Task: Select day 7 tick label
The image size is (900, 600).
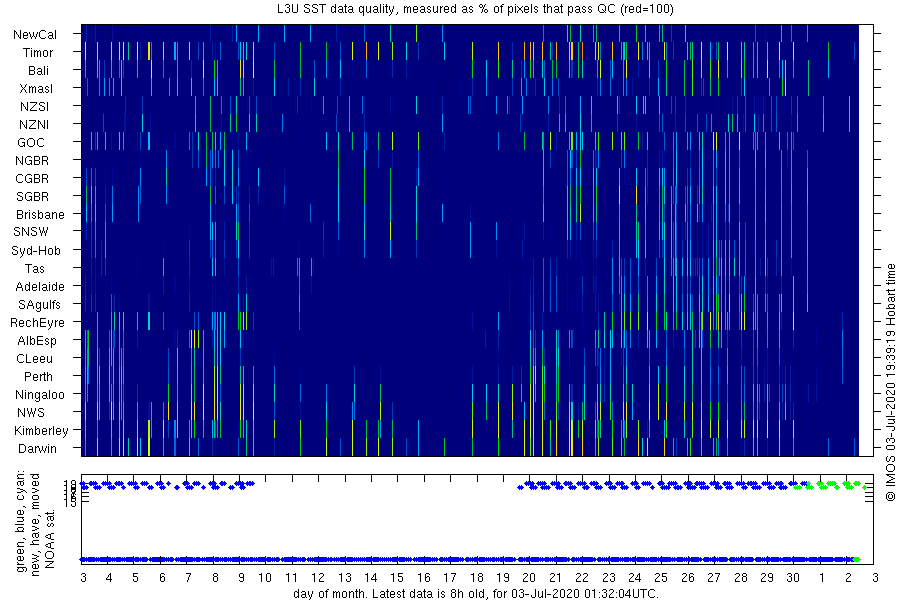Action: tap(188, 578)
